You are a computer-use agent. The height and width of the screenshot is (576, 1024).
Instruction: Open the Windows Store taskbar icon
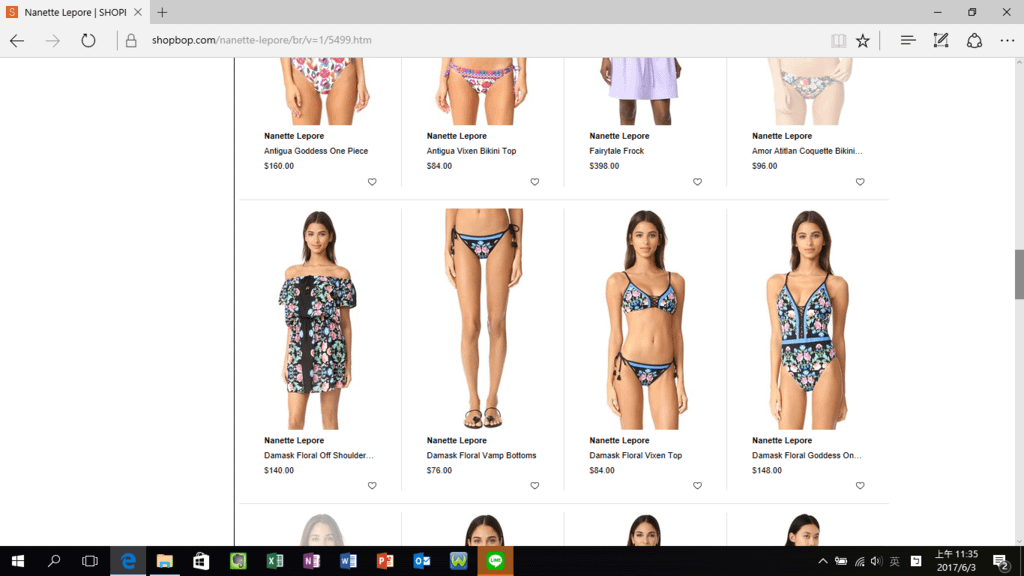tap(201, 561)
